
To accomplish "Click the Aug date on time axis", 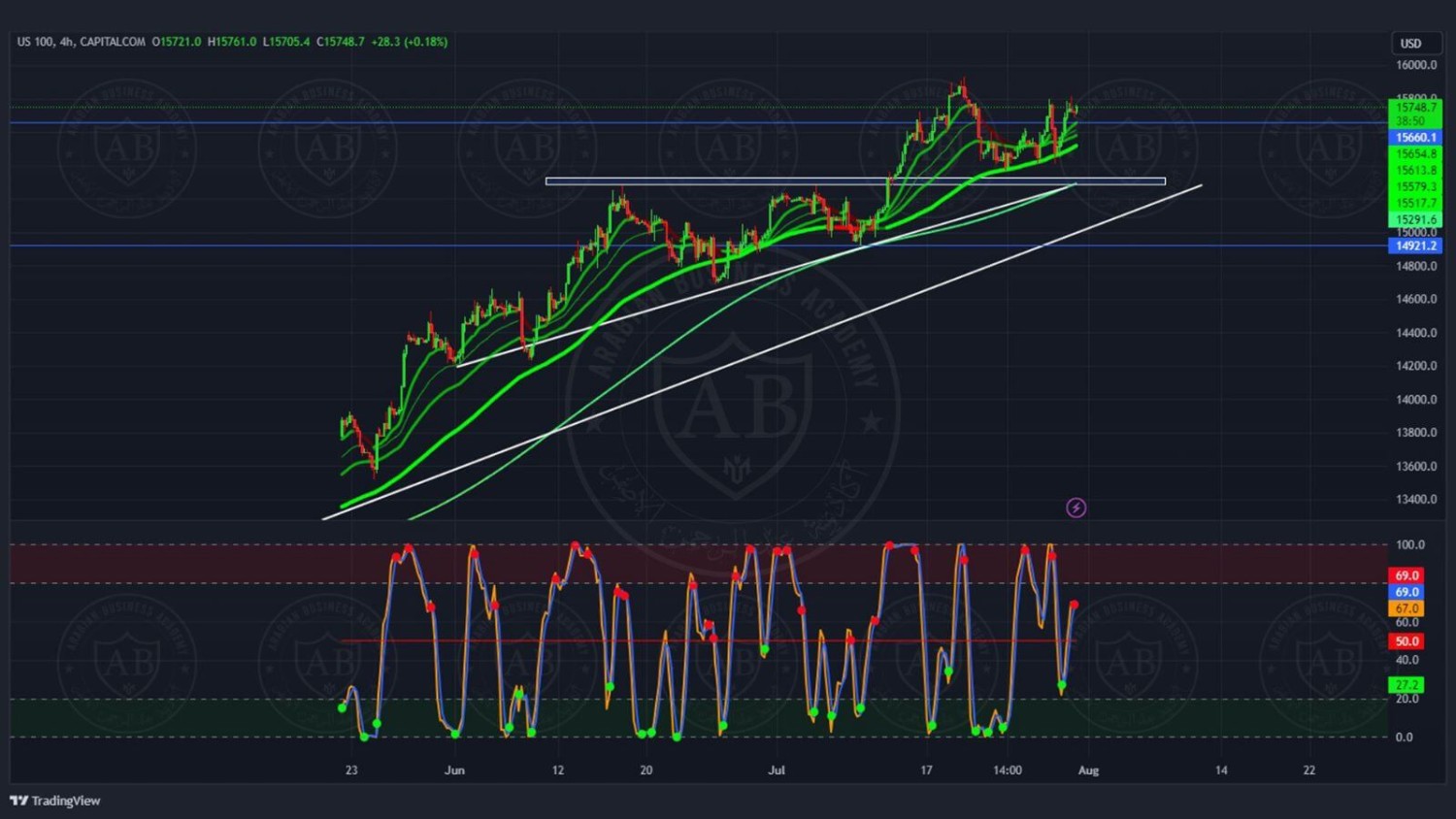I will (1088, 770).
